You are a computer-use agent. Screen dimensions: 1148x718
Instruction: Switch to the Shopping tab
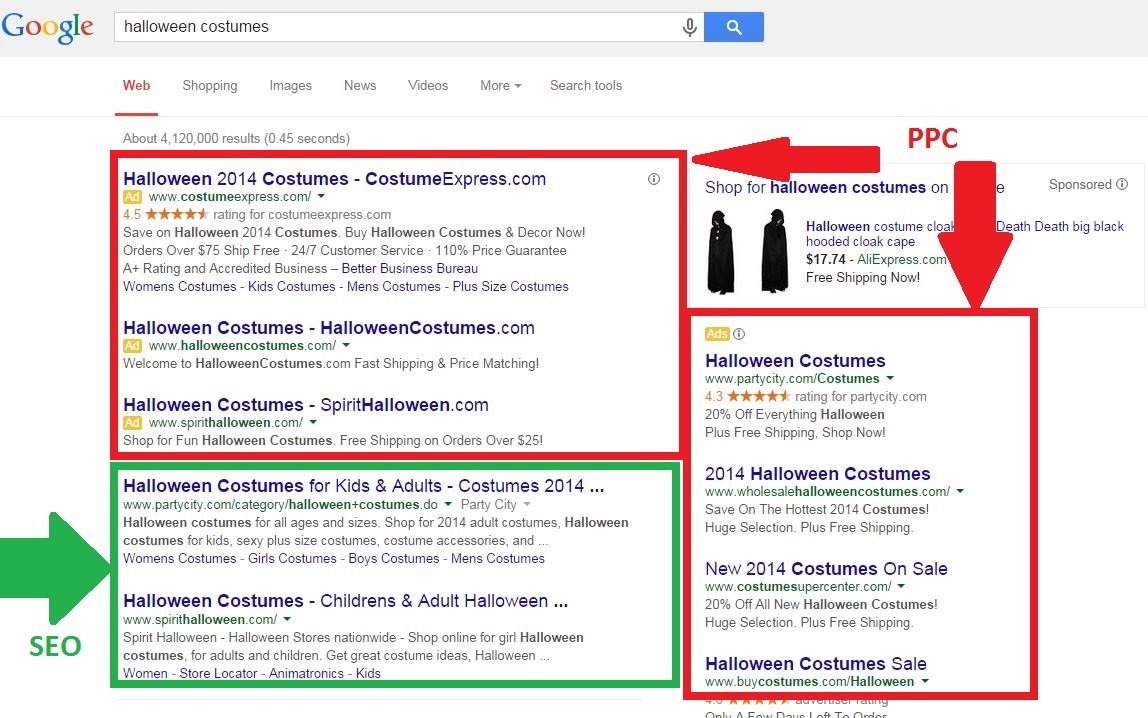210,86
